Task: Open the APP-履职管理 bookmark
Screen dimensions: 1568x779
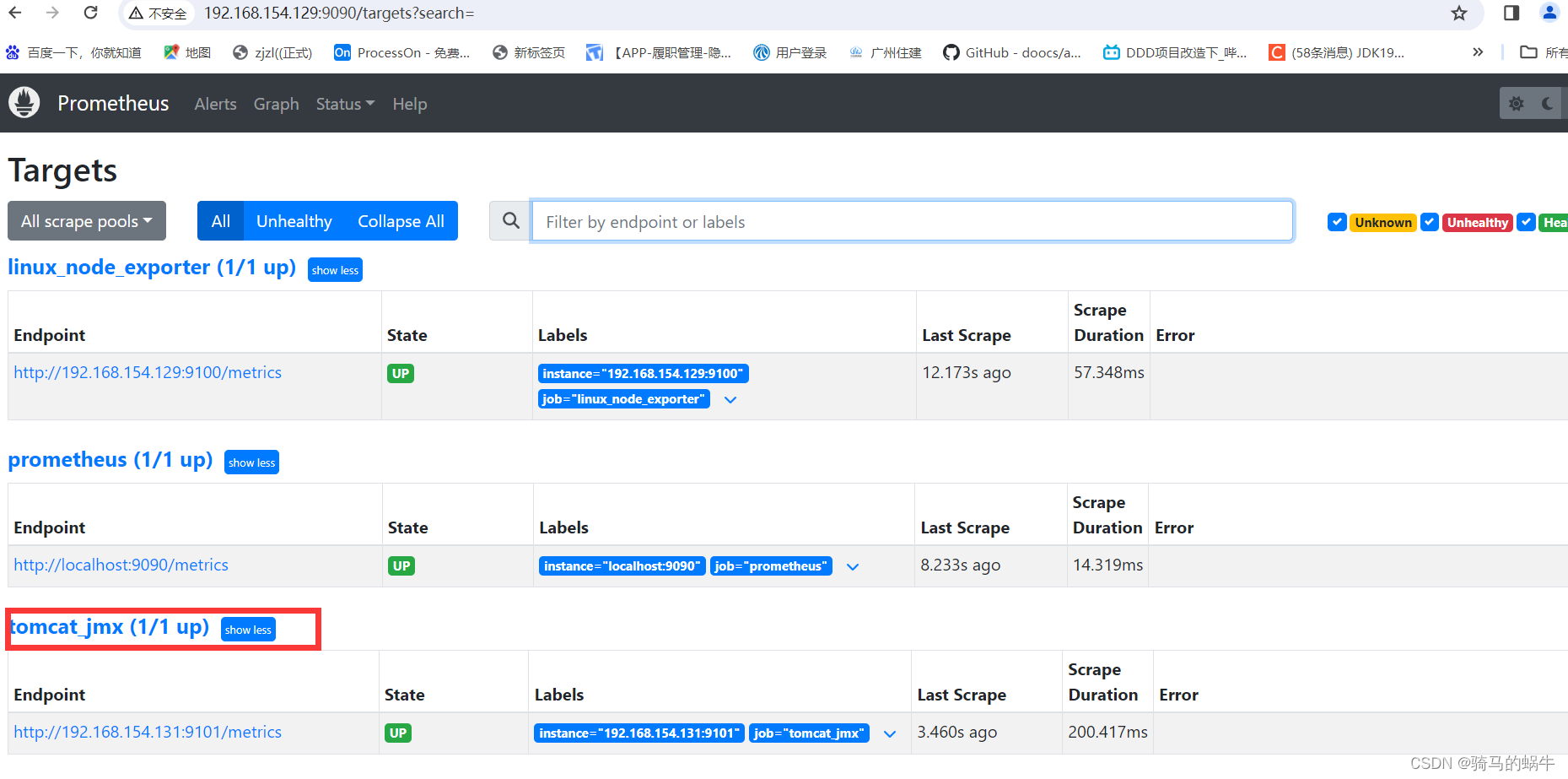Action: [x=659, y=52]
